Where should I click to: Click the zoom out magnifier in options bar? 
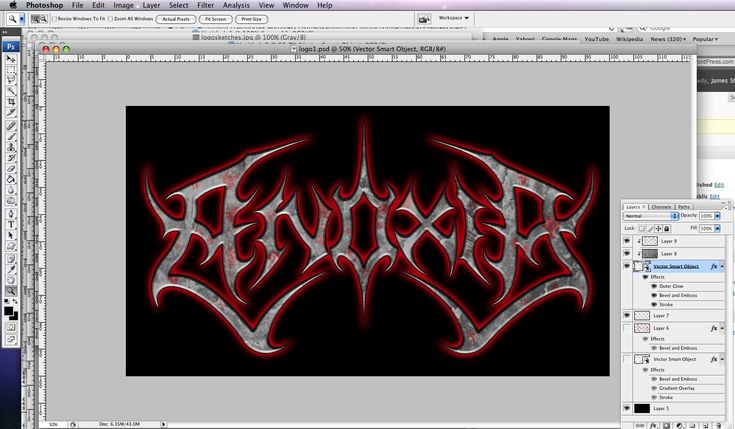click(x=44, y=18)
